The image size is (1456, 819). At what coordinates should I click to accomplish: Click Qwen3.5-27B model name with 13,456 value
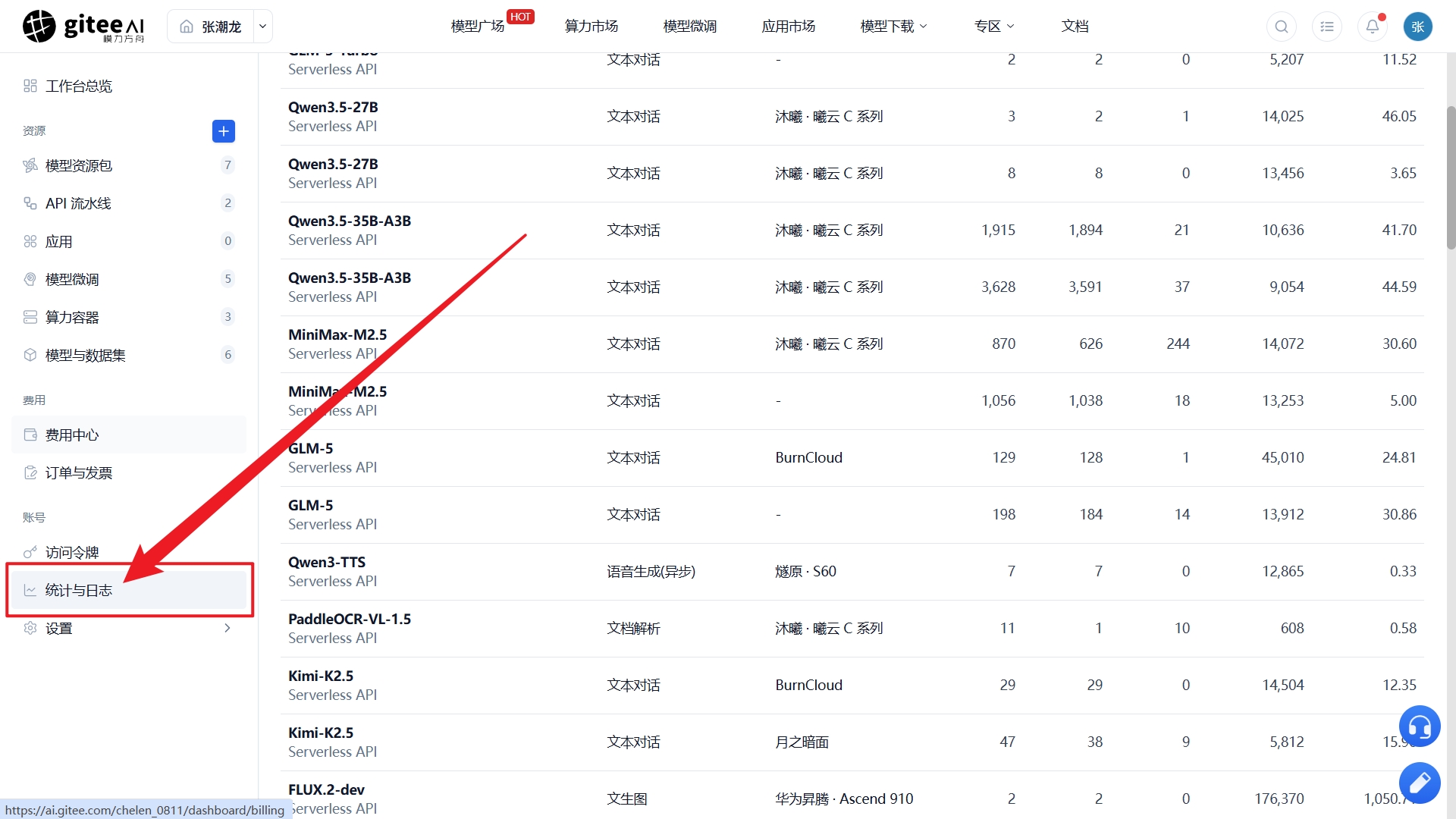coord(333,164)
